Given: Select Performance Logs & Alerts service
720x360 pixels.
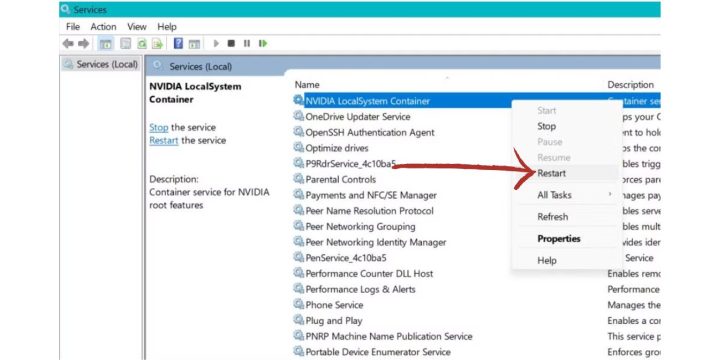Looking at the screenshot, I should point(360,289).
